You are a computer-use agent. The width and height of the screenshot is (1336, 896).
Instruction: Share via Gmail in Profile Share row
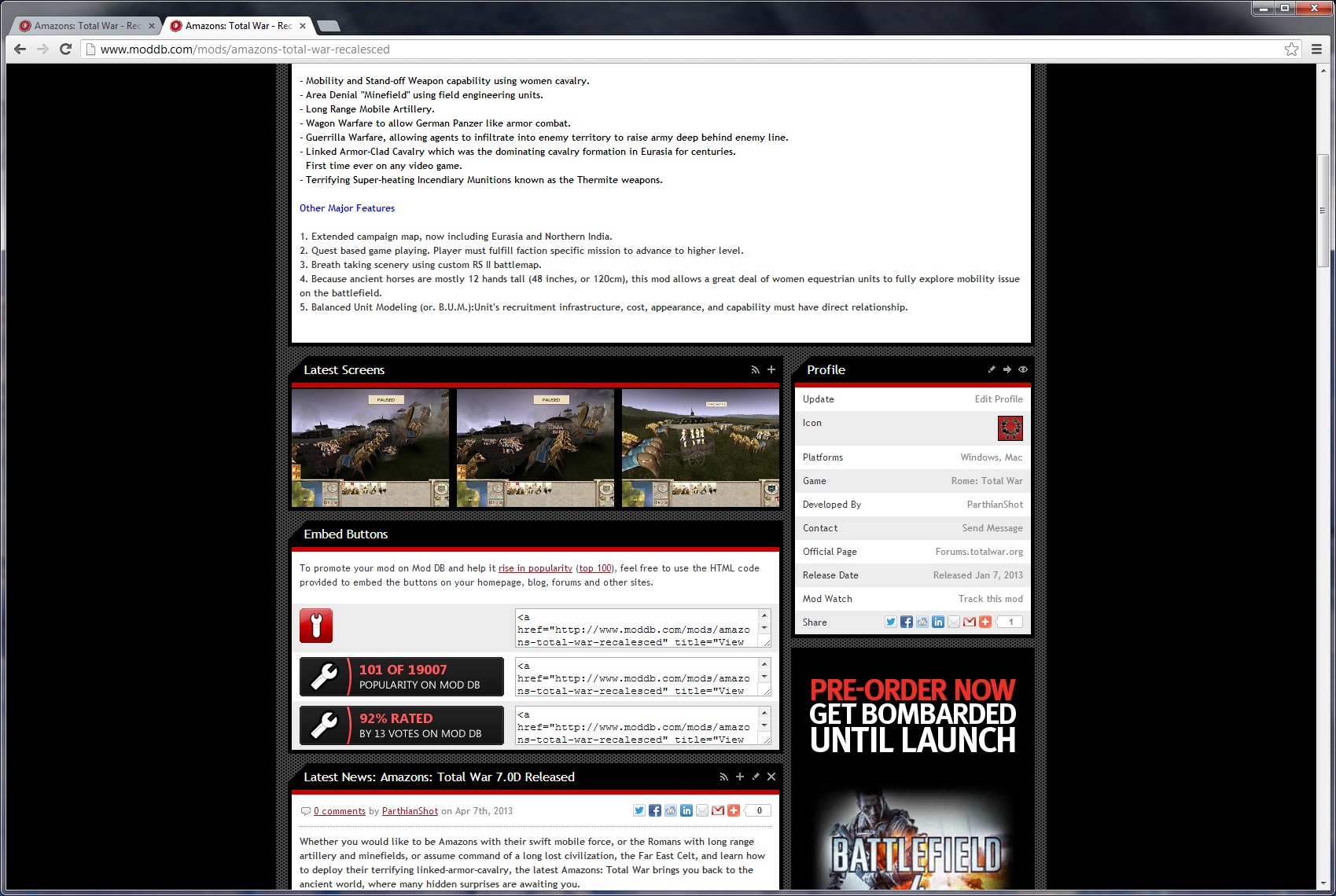click(x=970, y=622)
